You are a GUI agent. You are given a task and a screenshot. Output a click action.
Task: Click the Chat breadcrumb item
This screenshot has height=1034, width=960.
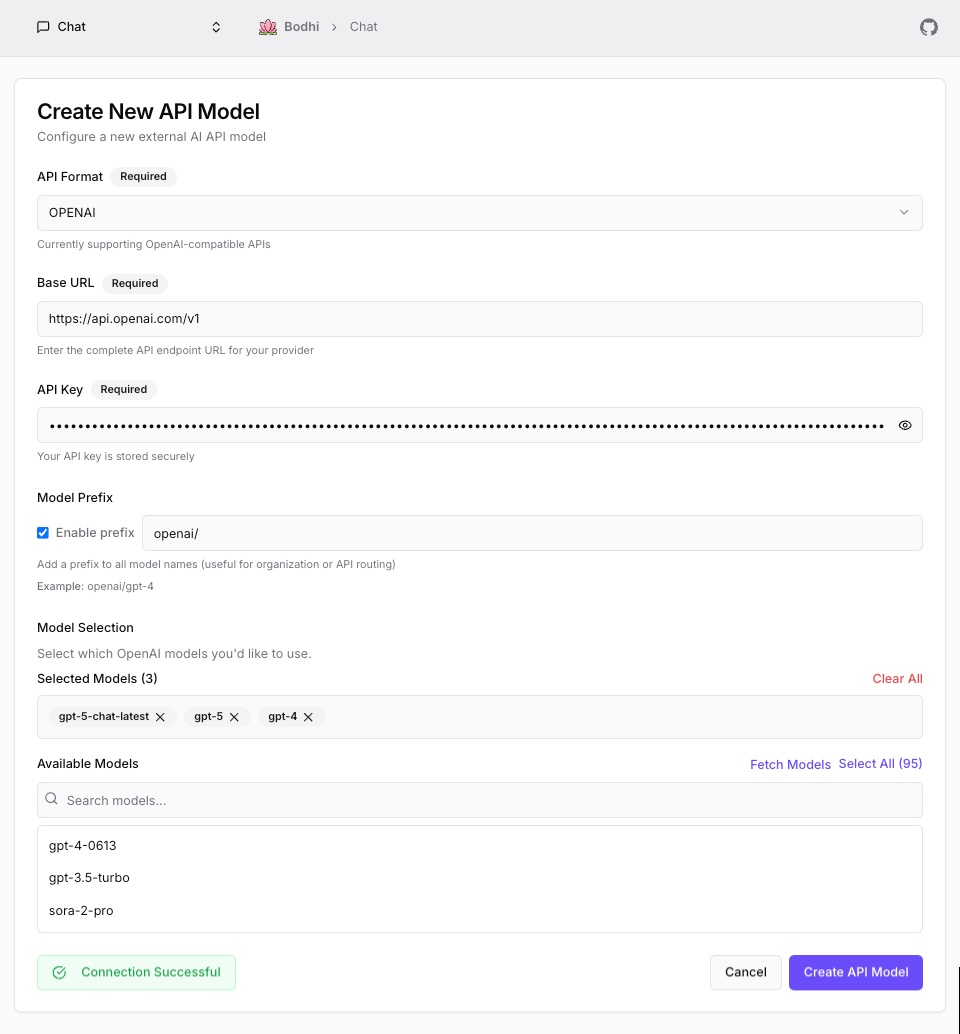pyautogui.click(x=363, y=27)
